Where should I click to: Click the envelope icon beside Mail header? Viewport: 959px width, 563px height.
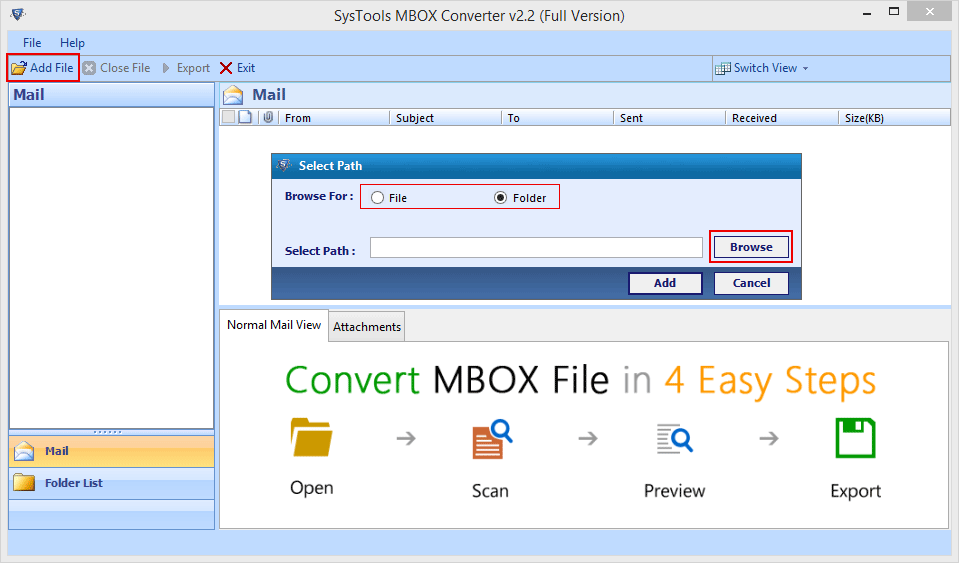coord(233,95)
